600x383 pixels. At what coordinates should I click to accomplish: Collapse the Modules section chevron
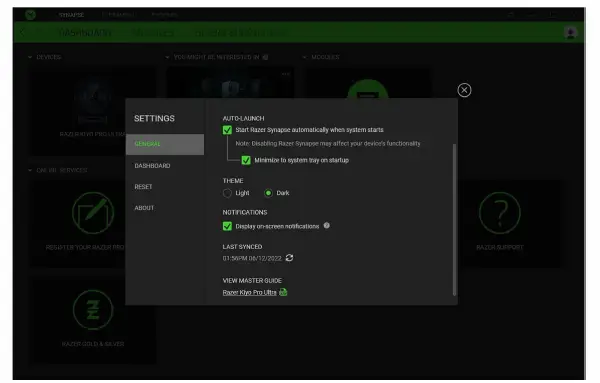click(305, 57)
